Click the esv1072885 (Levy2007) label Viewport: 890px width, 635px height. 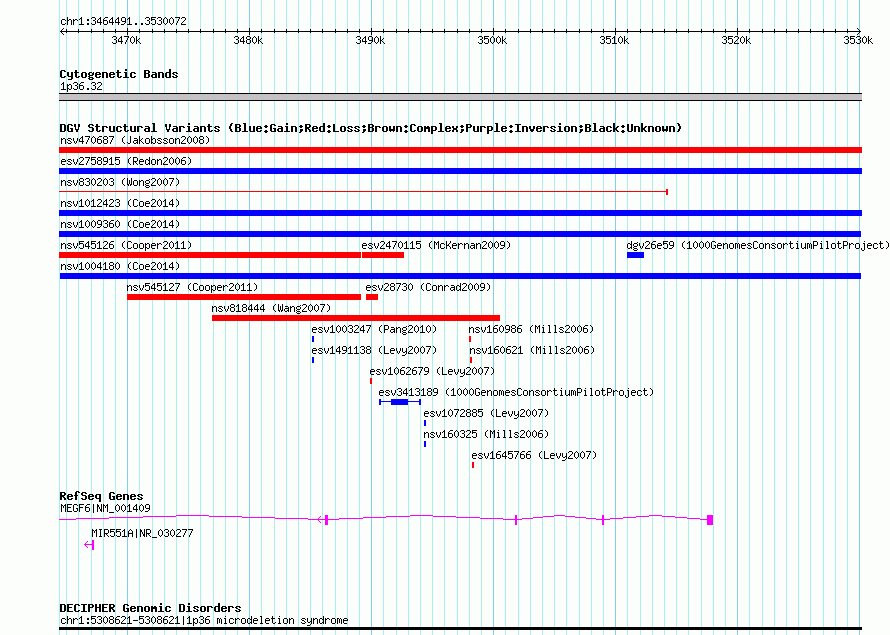click(x=486, y=413)
